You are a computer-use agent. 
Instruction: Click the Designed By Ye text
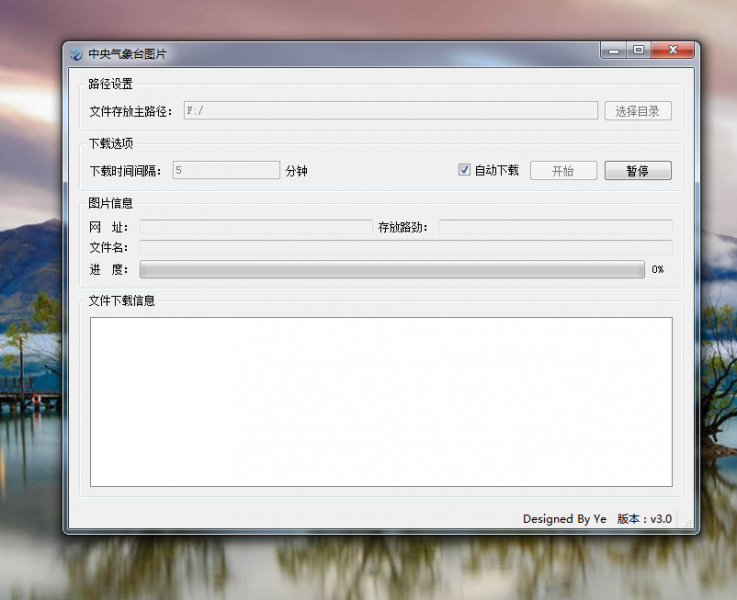point(565,519)
